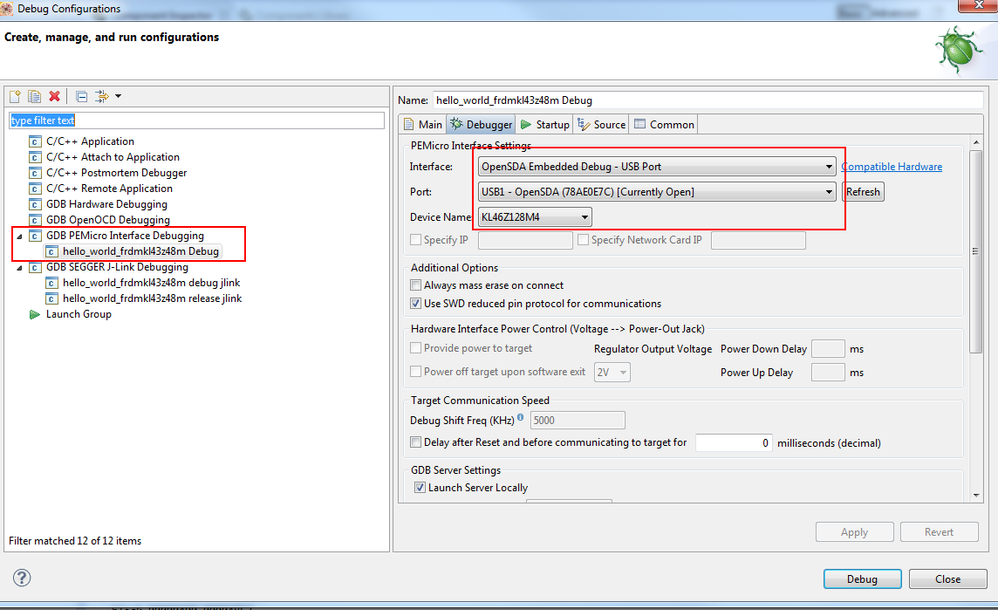Switch to the Main tab
Image resolution: width=998 pixels, height=610 pixels.
pyautogui.click(x=423, y=125)
